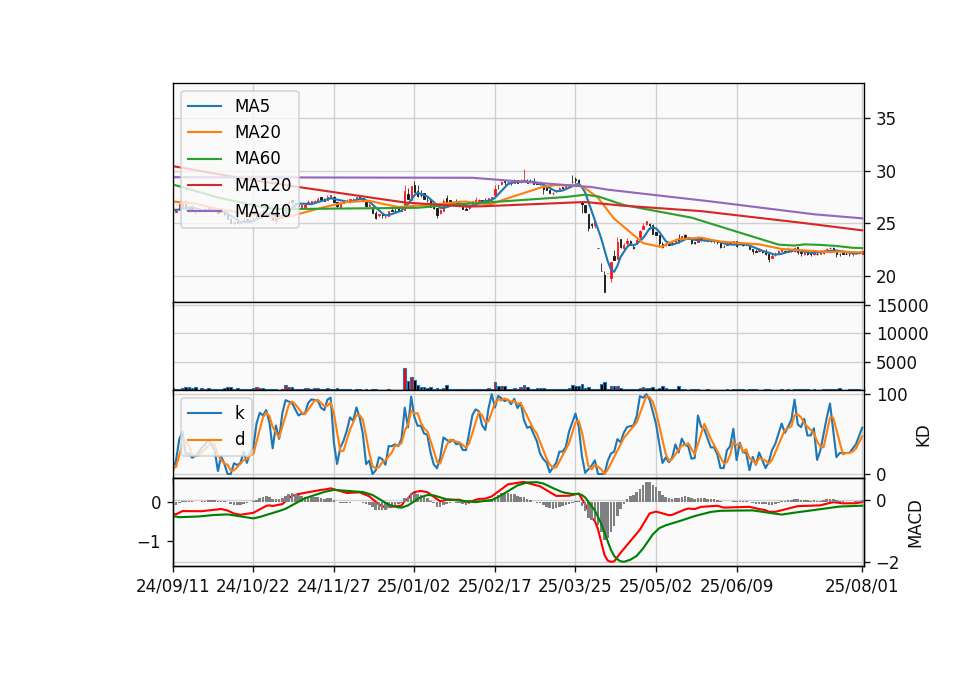Click the d legend label in KD panel

click(x=240, y=439)
